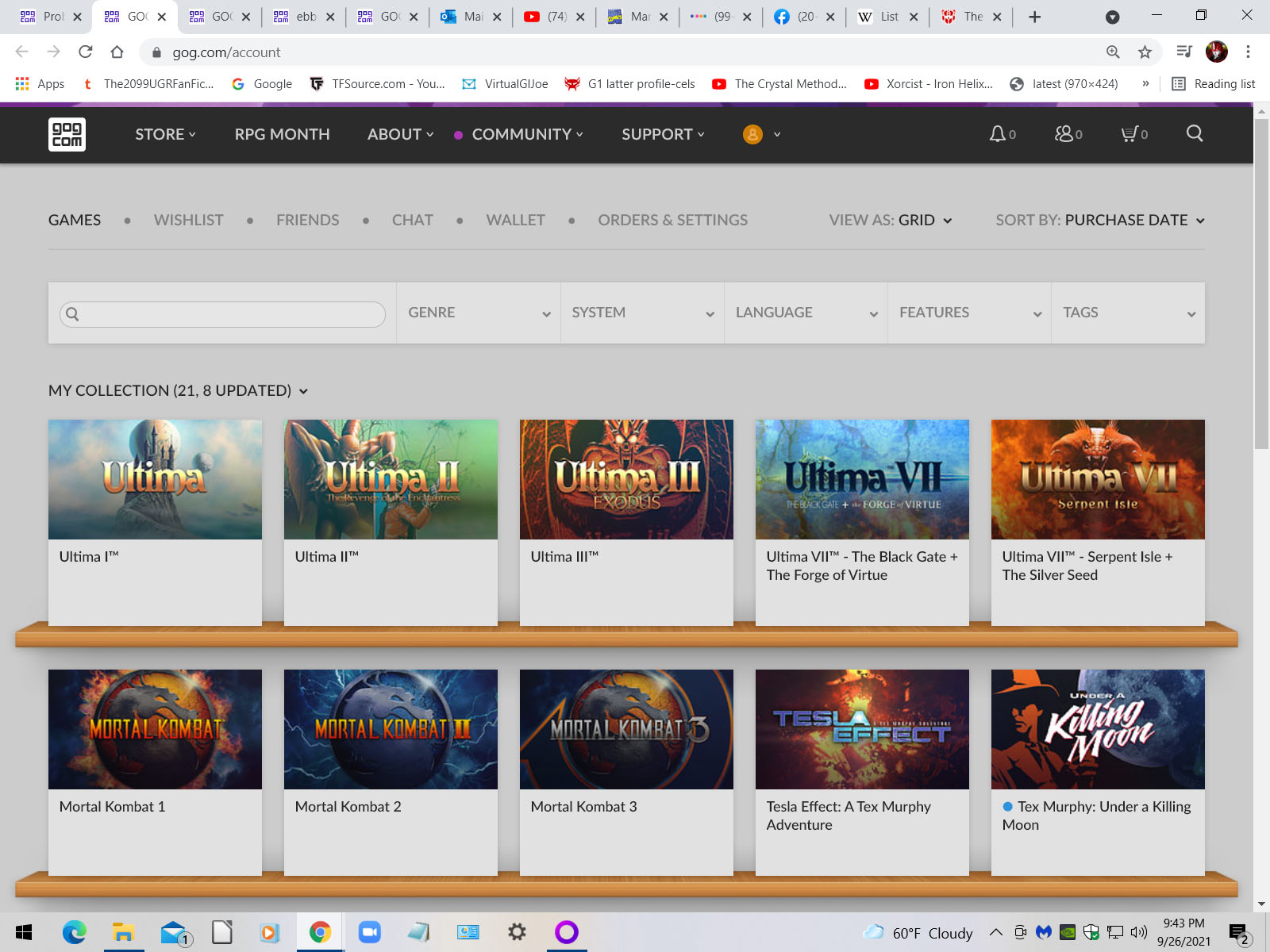
Task: Expand the SUPPORT menu
Action: click(663, 134)
